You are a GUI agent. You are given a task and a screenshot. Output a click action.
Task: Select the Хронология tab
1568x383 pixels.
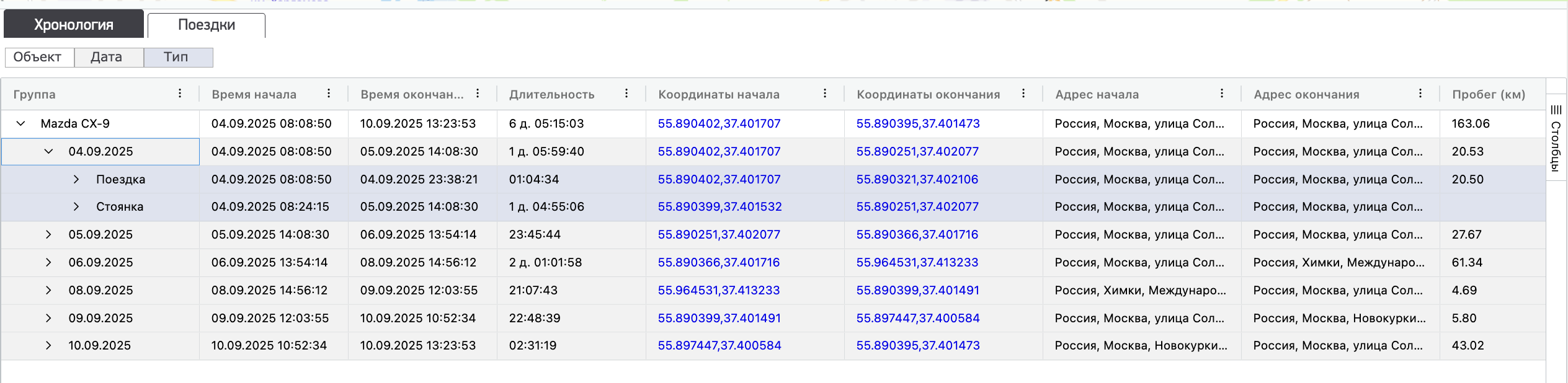(x=73, y=25)
